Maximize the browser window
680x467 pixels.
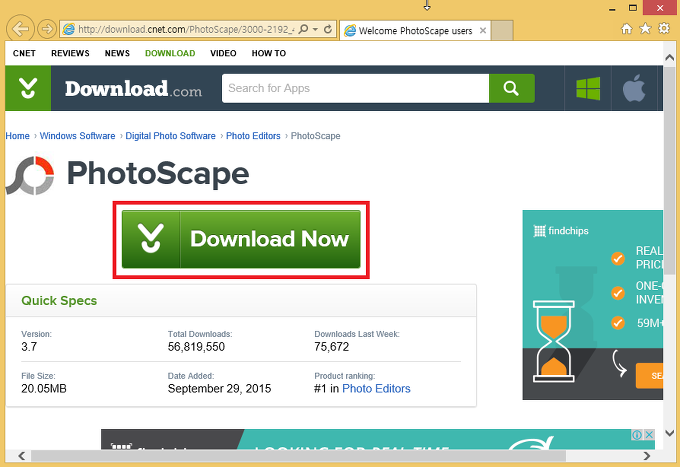(633, 8)
